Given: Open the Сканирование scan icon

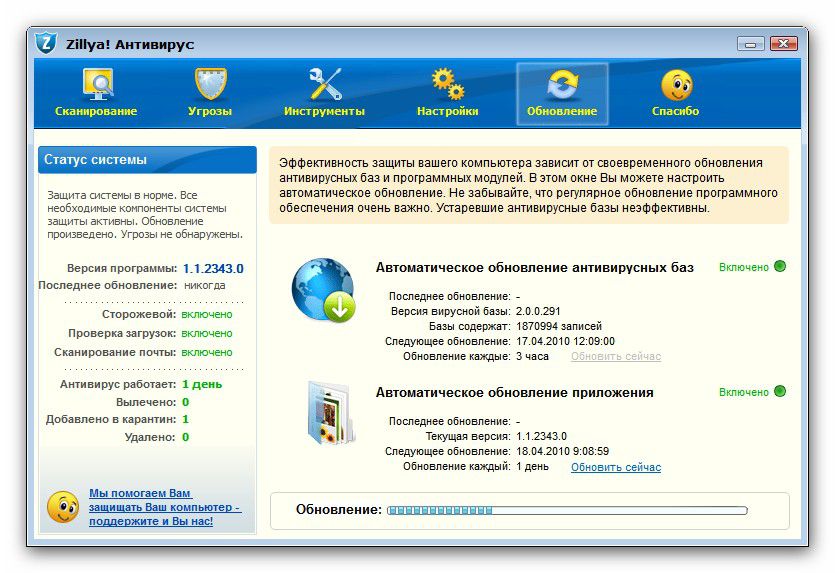Looking at the screenshot, I should [98, 84].
